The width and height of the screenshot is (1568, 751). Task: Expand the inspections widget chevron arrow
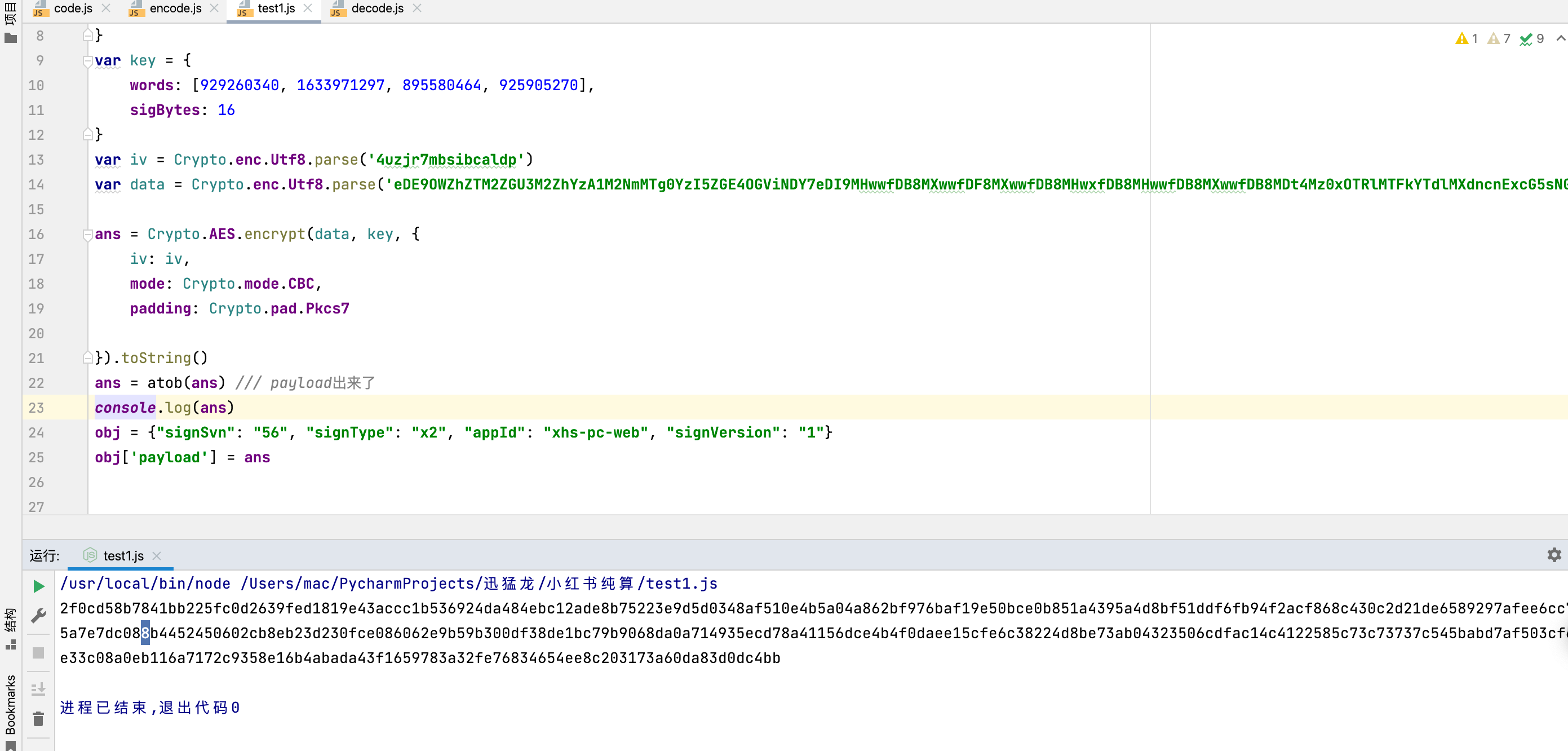(x=1560, y=38)
